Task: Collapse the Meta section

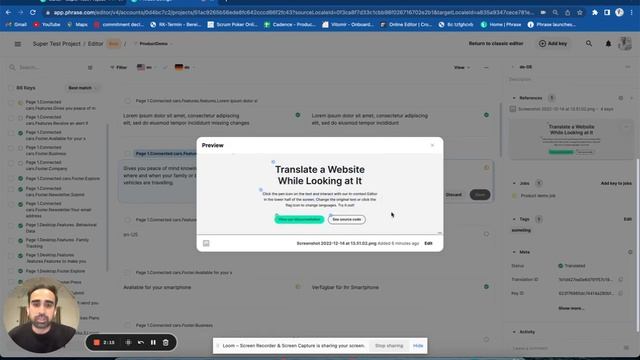Action: (x=514, y=252)
